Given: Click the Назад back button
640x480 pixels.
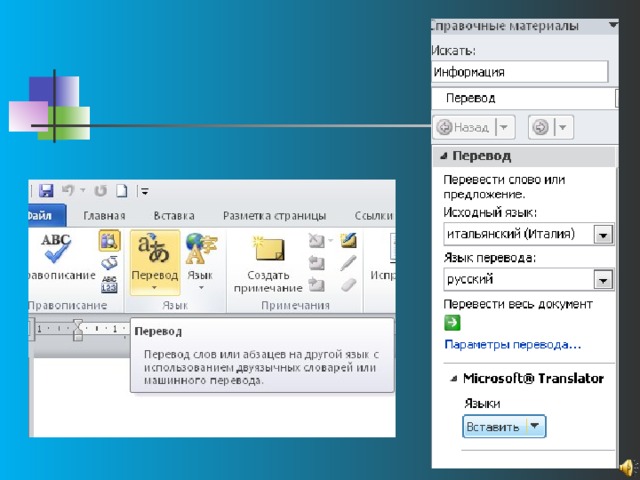Looking at the screenshot, I should tap(463, 127).
